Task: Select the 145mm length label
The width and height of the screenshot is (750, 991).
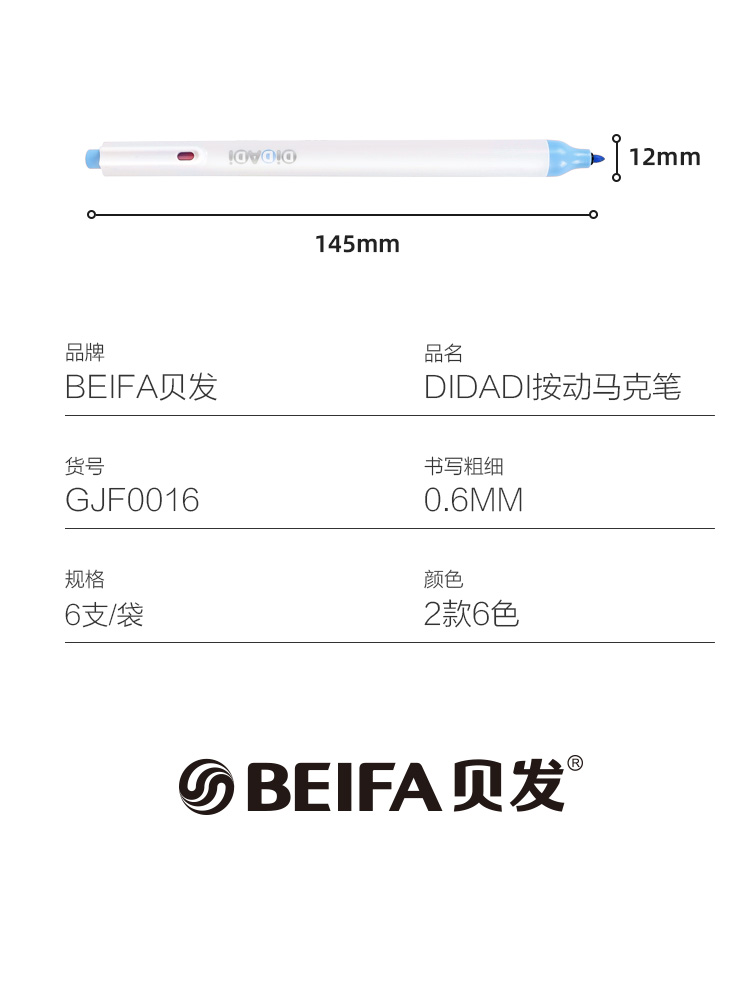Action: click(357, 244)
